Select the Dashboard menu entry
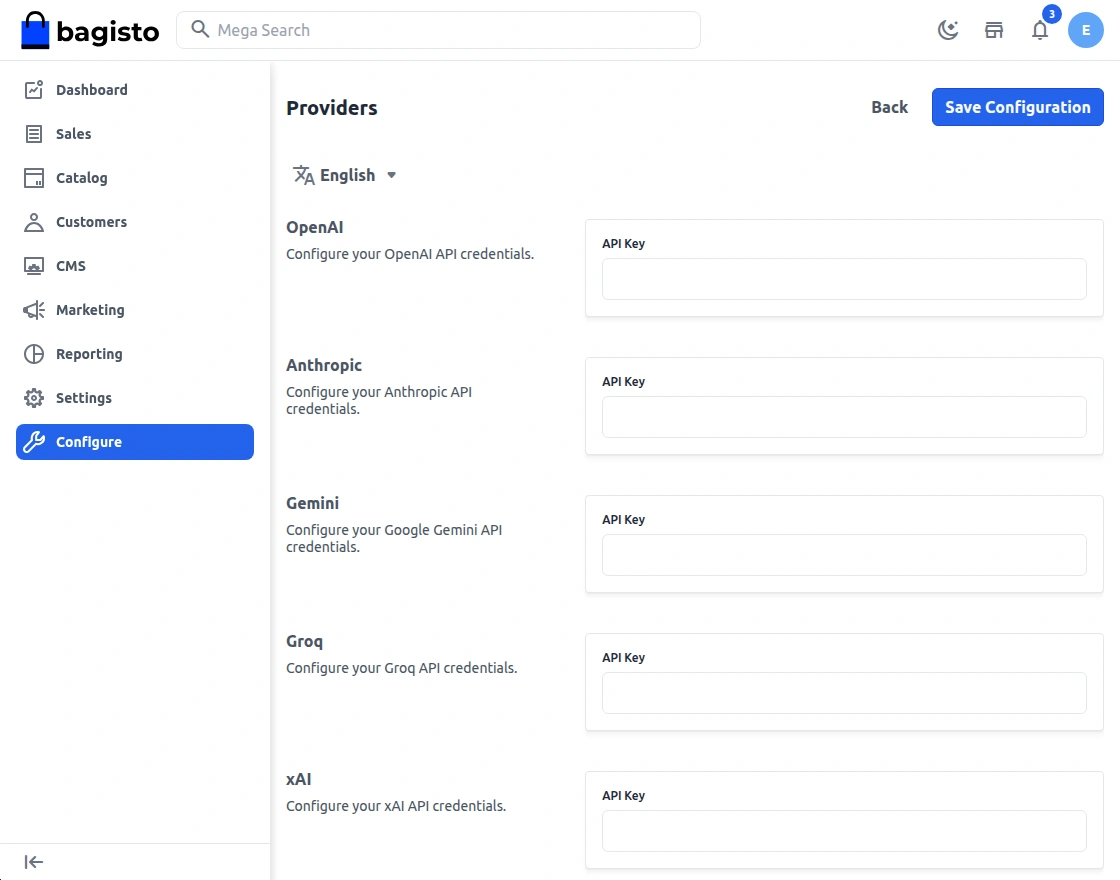Viewport: 1120px width, 880px height. tap(92, 89)
